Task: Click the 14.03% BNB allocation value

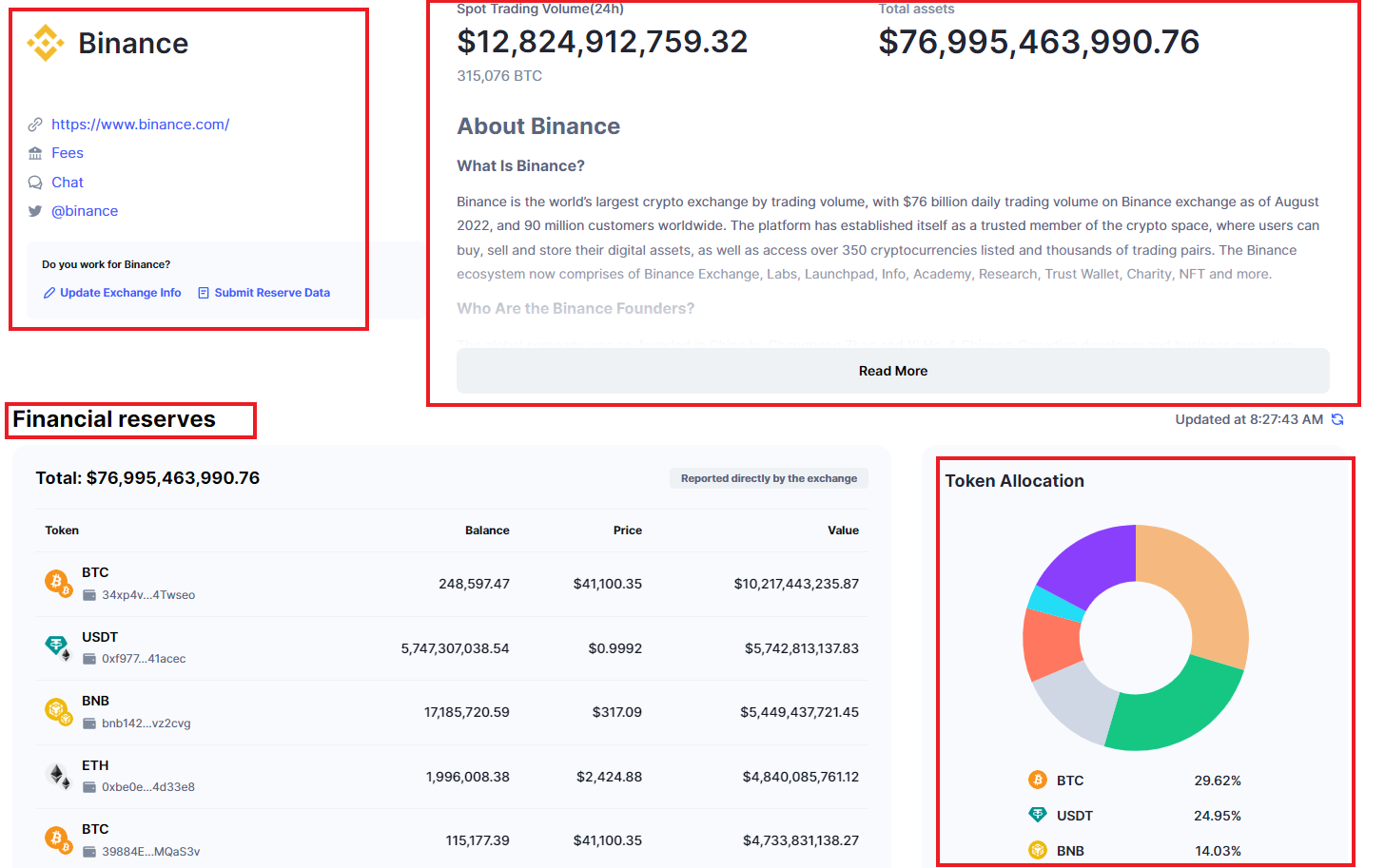Action: [x=1218, y=851]
